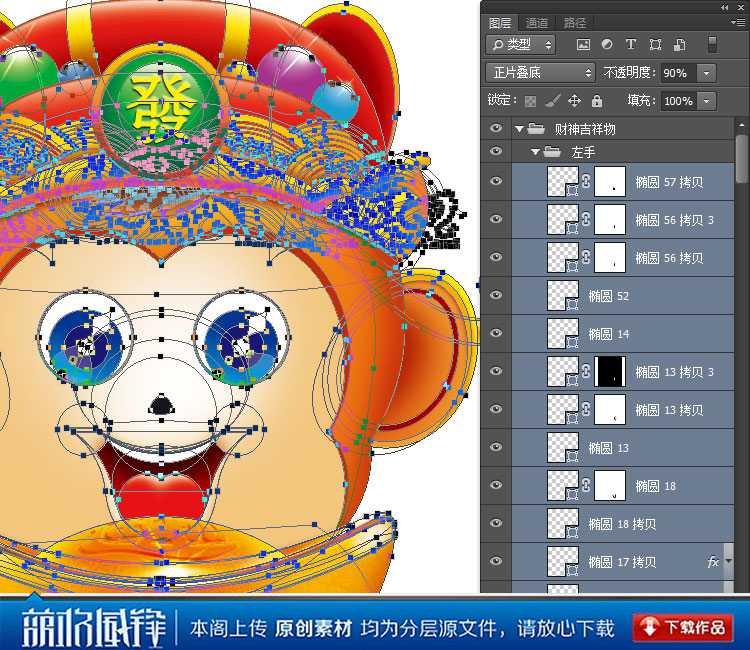Screen dimensions: 750x650
Task: Hide the 椭圆 56 拷贝 layer
Action: [x=496, y=257]
